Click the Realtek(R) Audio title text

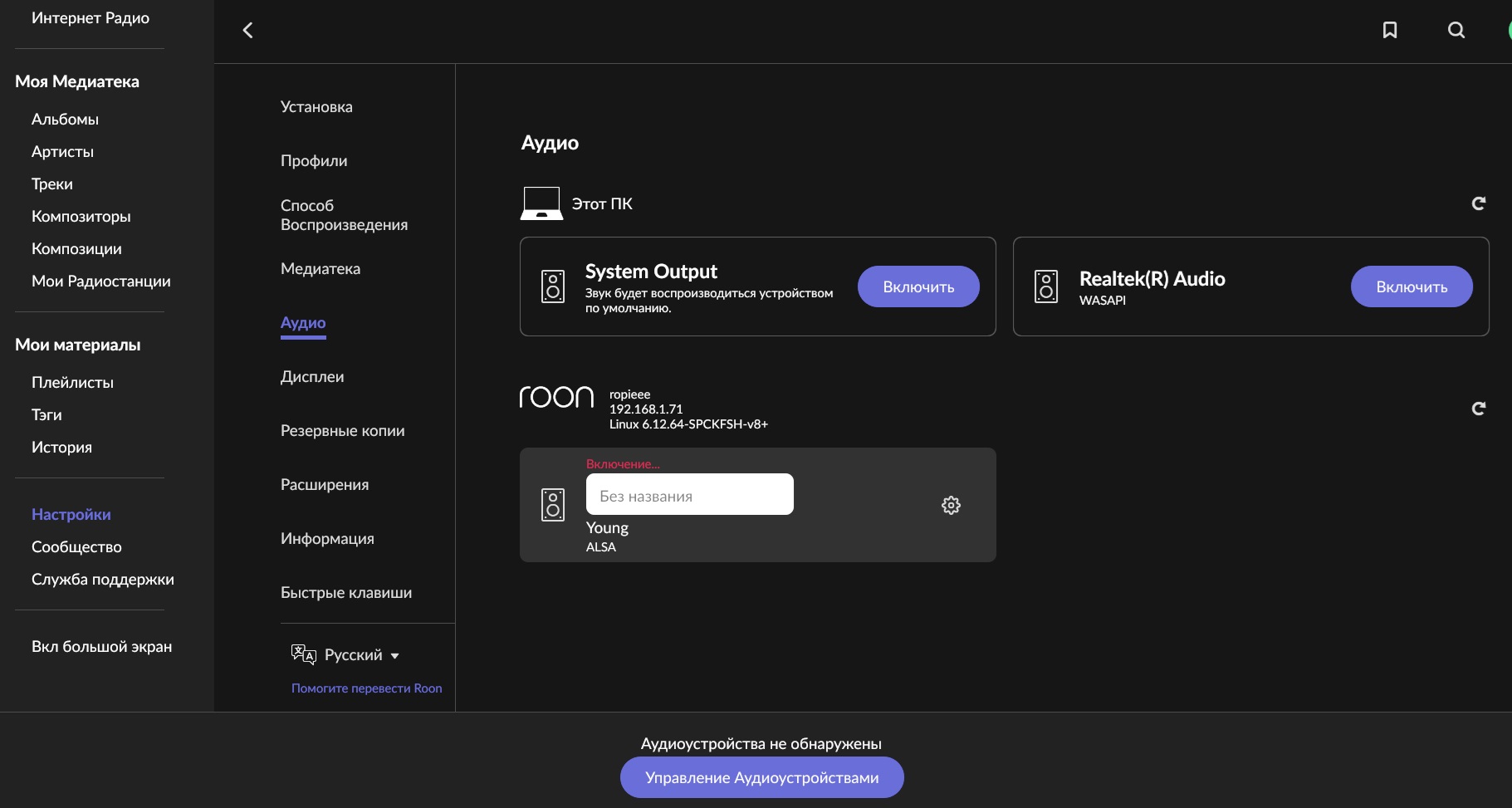(x=1152, y=279)
